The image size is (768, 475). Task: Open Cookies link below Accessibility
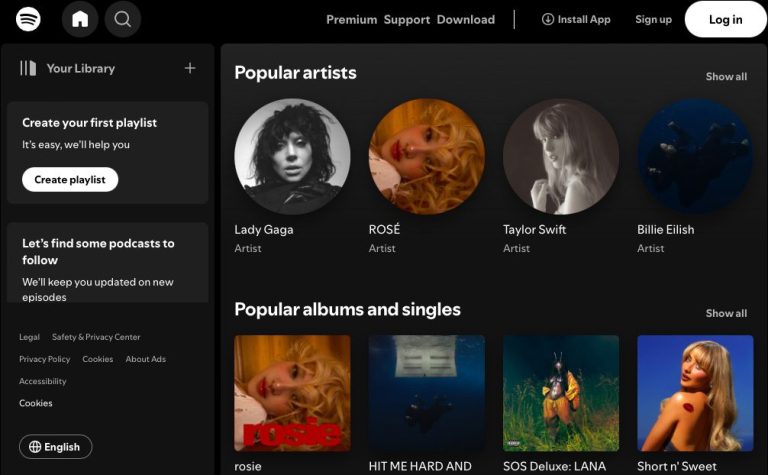pyautogui.click(x=36, y=403)
